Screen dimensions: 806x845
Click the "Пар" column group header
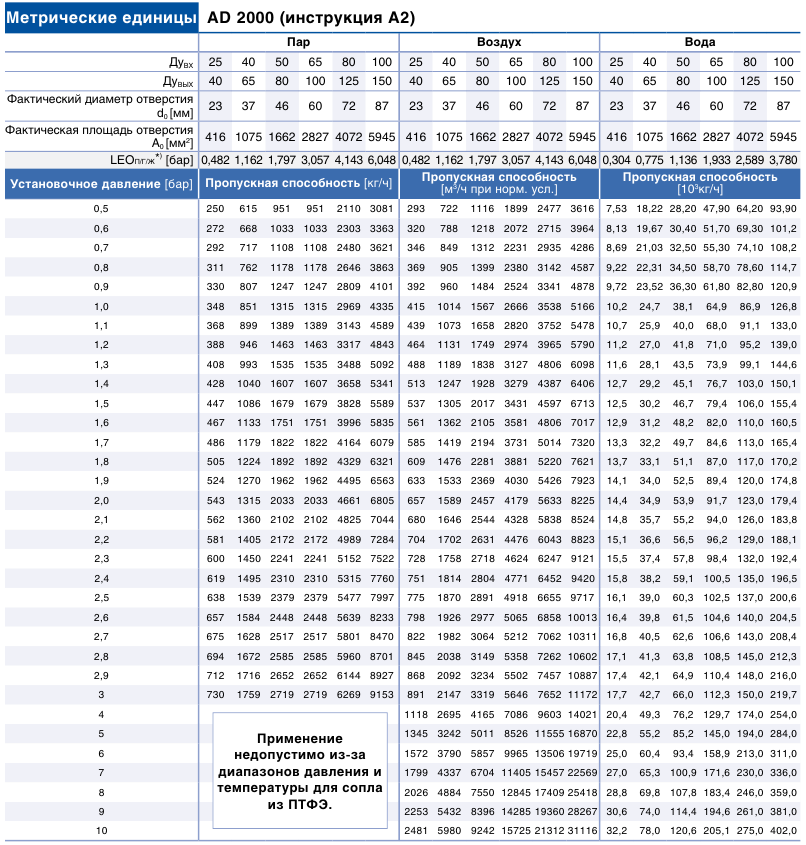298,42
